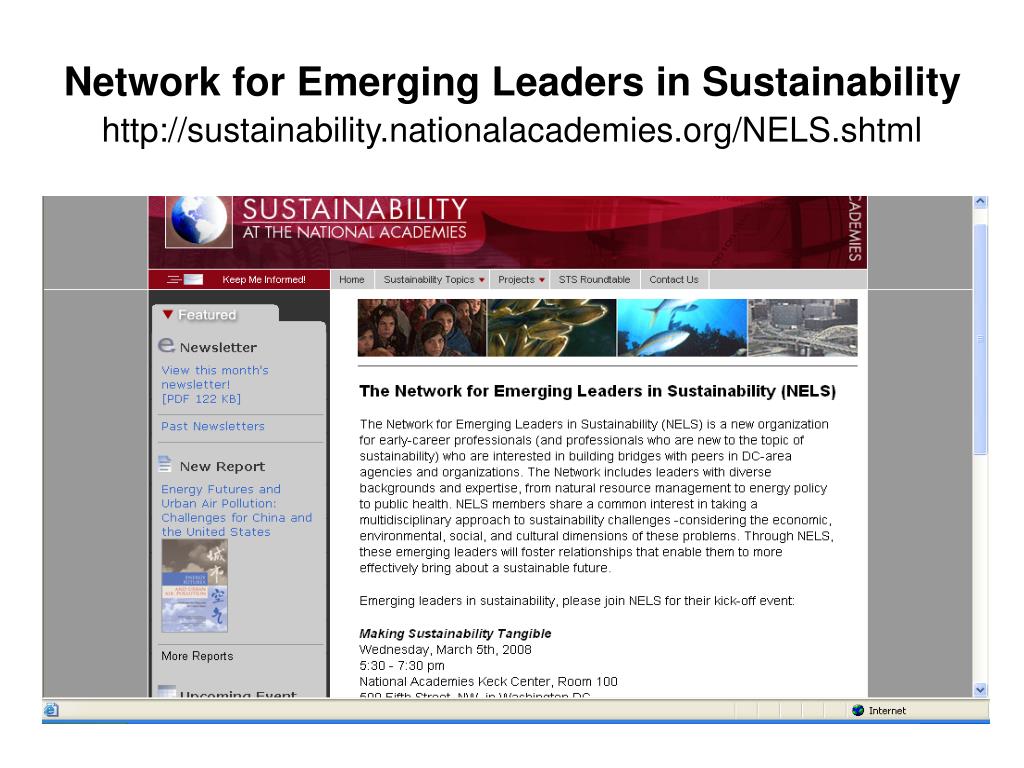
Task: Click the National Academies Keck Center, Room 100 text
Action: point(488,682)
